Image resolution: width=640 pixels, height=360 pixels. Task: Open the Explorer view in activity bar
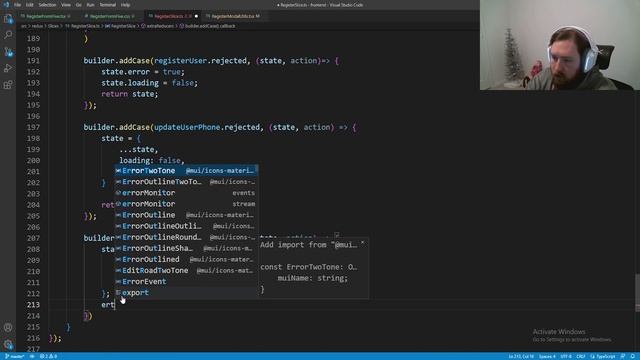coord(8,19)
